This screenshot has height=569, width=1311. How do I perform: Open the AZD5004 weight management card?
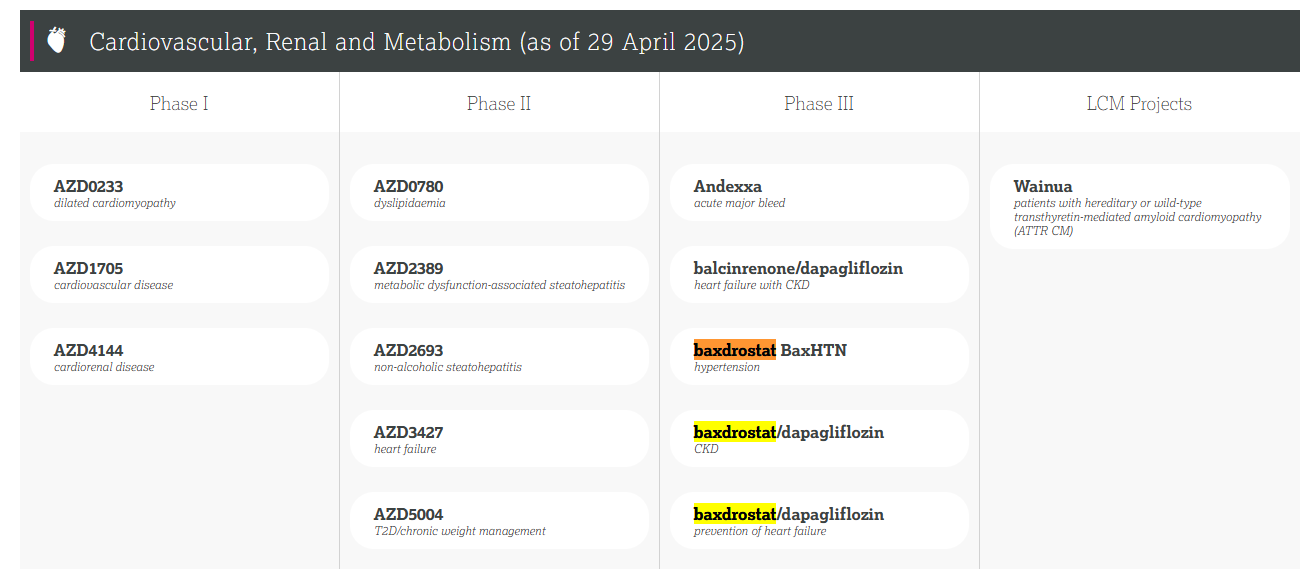[499, 521]
